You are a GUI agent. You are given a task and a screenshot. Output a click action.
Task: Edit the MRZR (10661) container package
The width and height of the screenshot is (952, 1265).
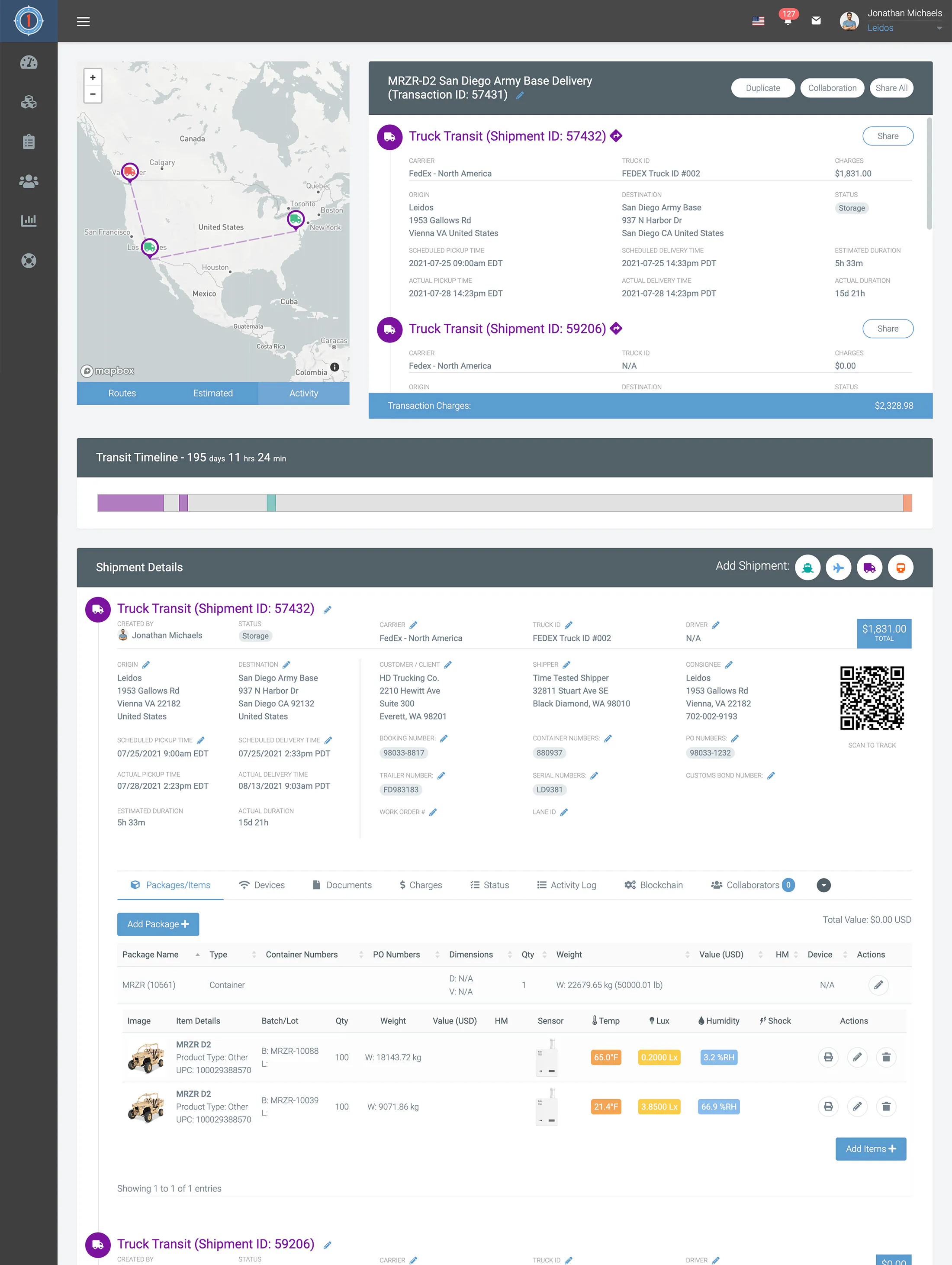pos(878,985)
